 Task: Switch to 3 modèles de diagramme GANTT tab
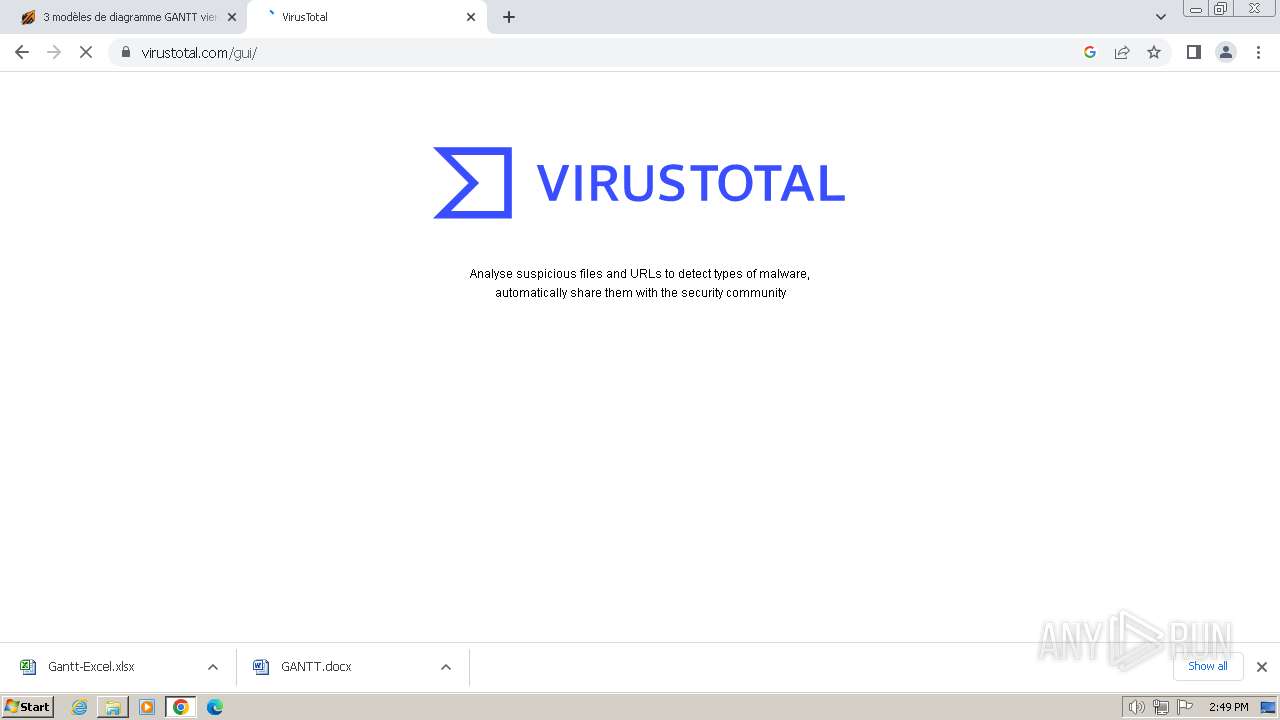click(x=129, y=17)
